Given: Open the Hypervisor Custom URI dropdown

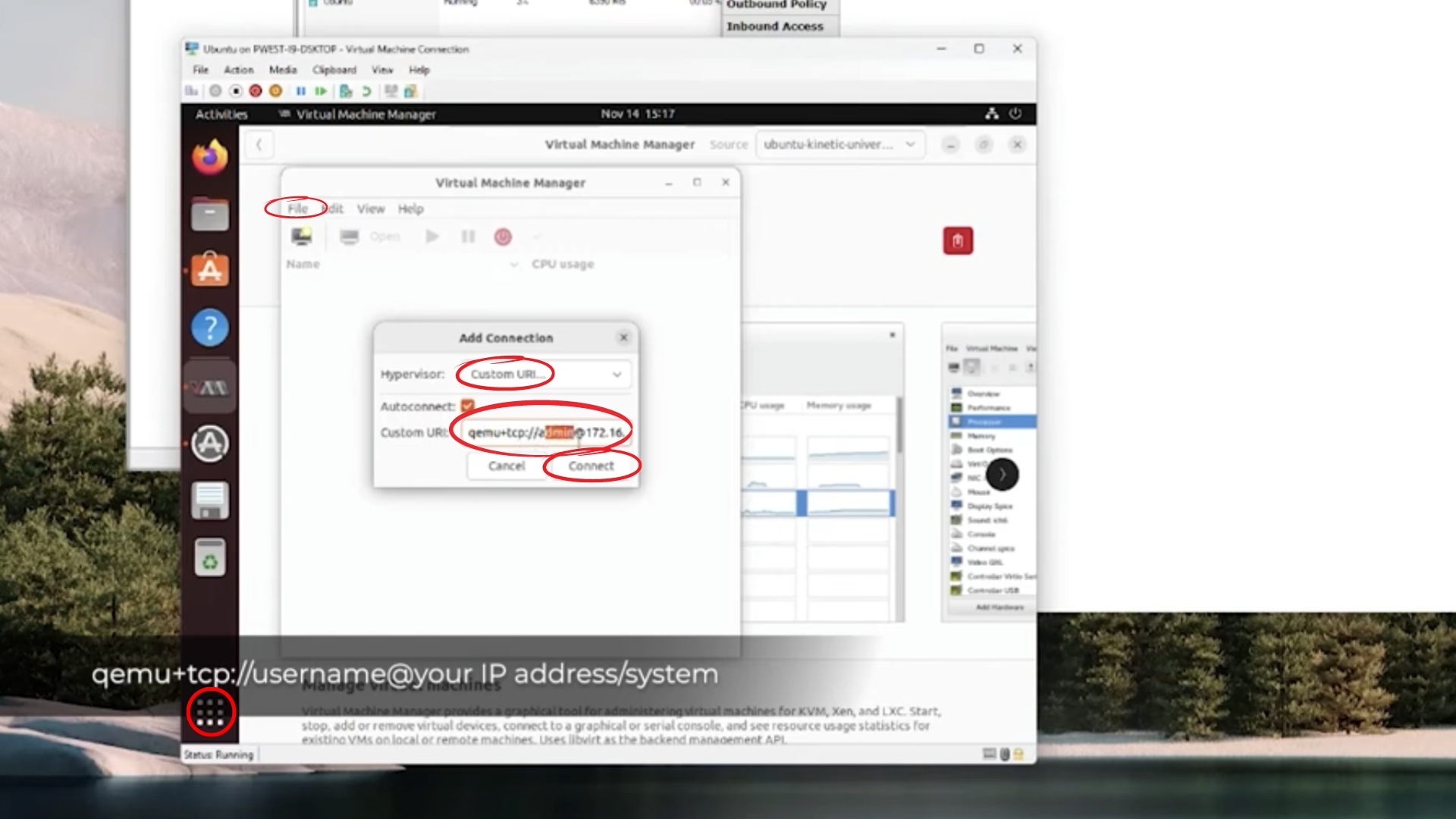Looking at the screenshot, I should 543,374.
